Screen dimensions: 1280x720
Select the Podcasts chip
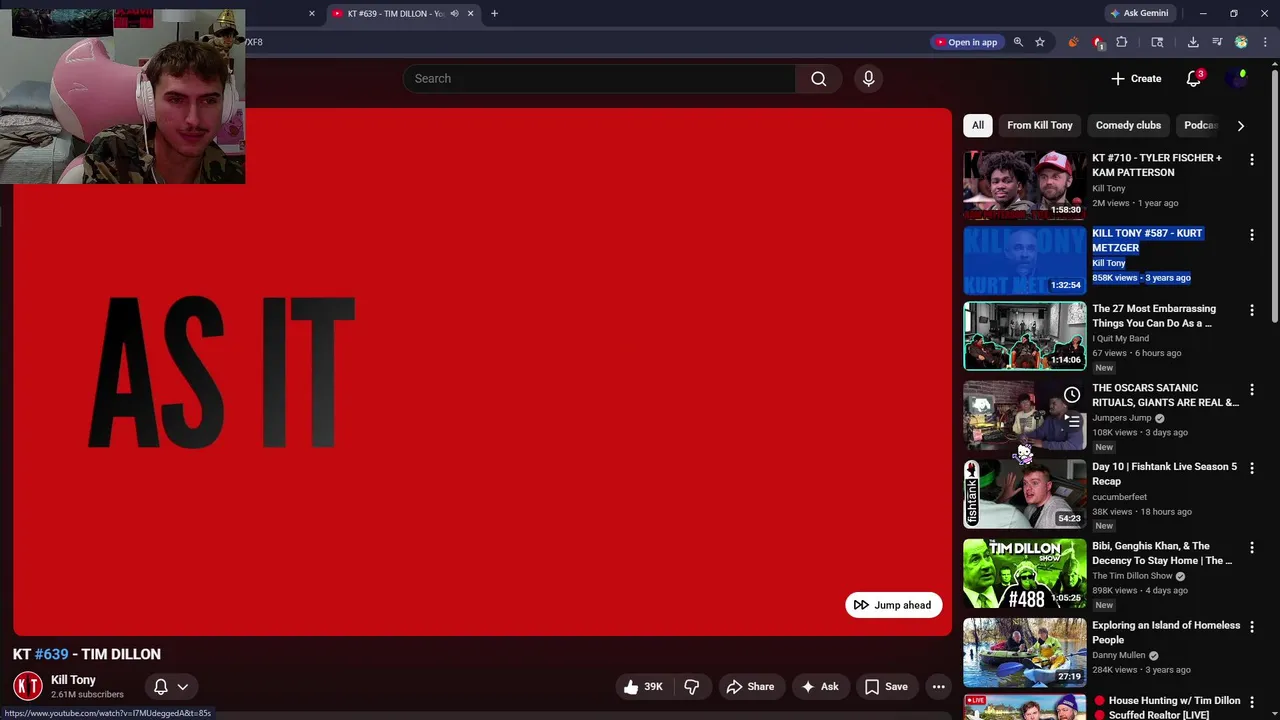[1200, 125]
